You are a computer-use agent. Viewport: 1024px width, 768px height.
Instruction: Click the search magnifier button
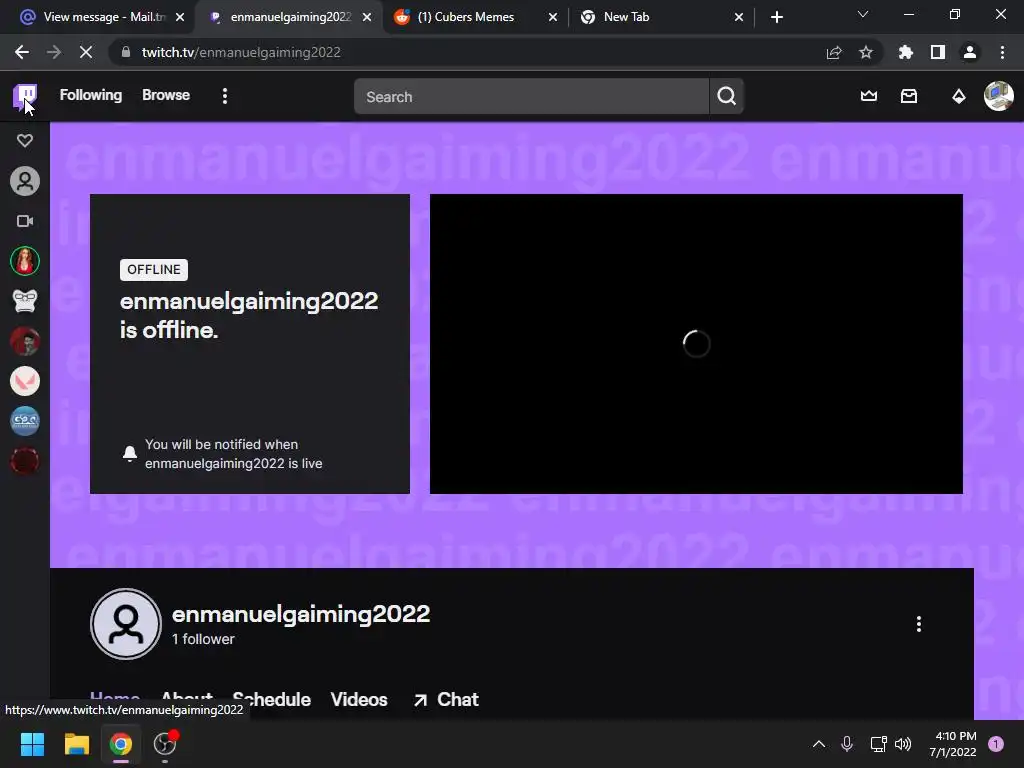[x=726, y=97]
